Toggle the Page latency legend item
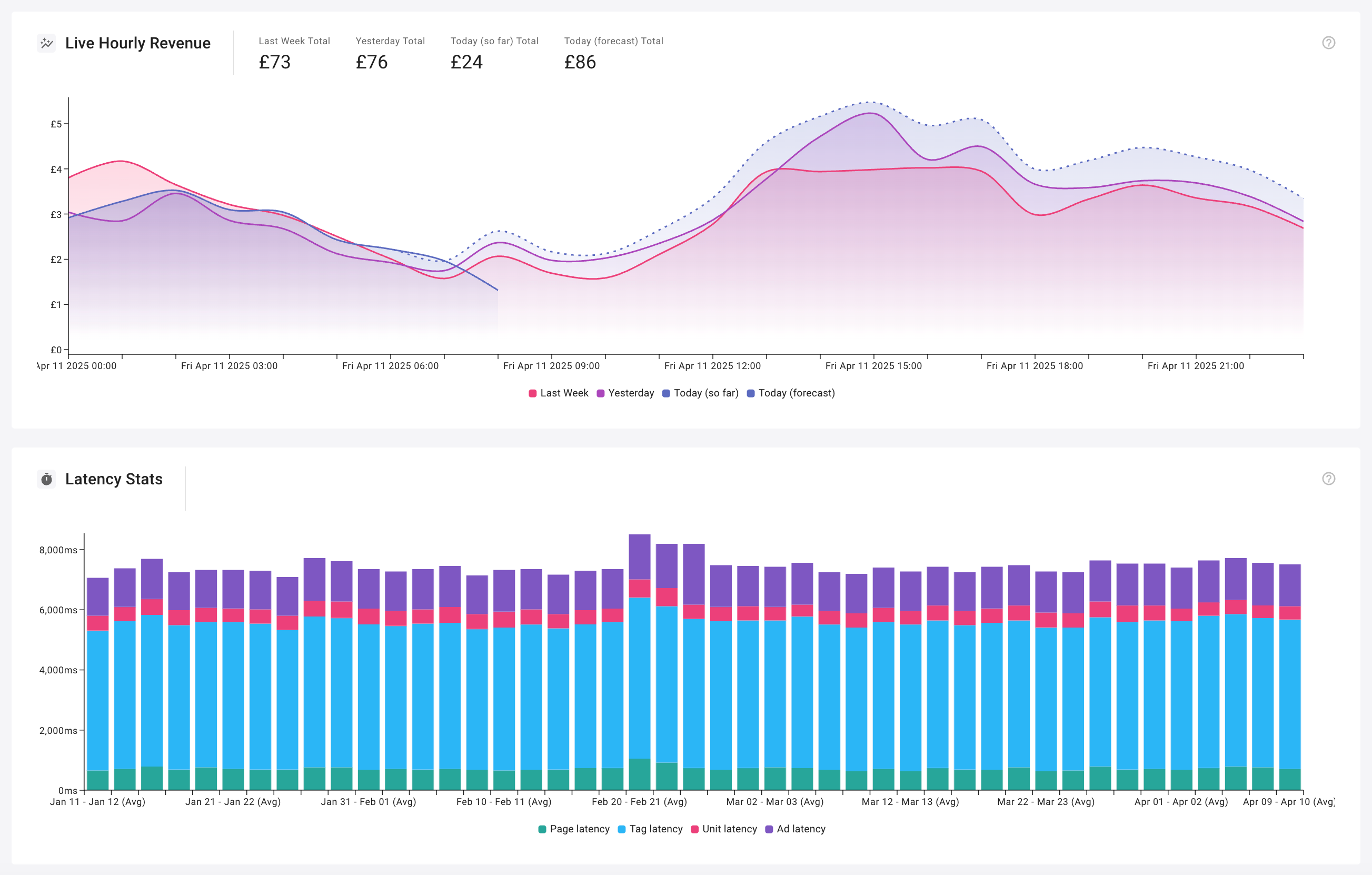 [574, 829]
